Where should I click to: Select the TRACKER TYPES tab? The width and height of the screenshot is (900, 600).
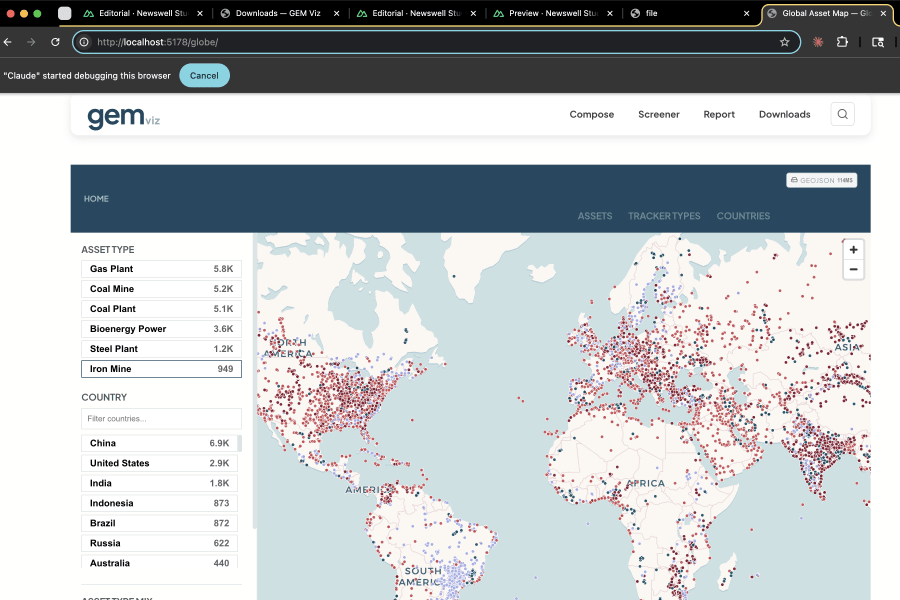(664, 216)
